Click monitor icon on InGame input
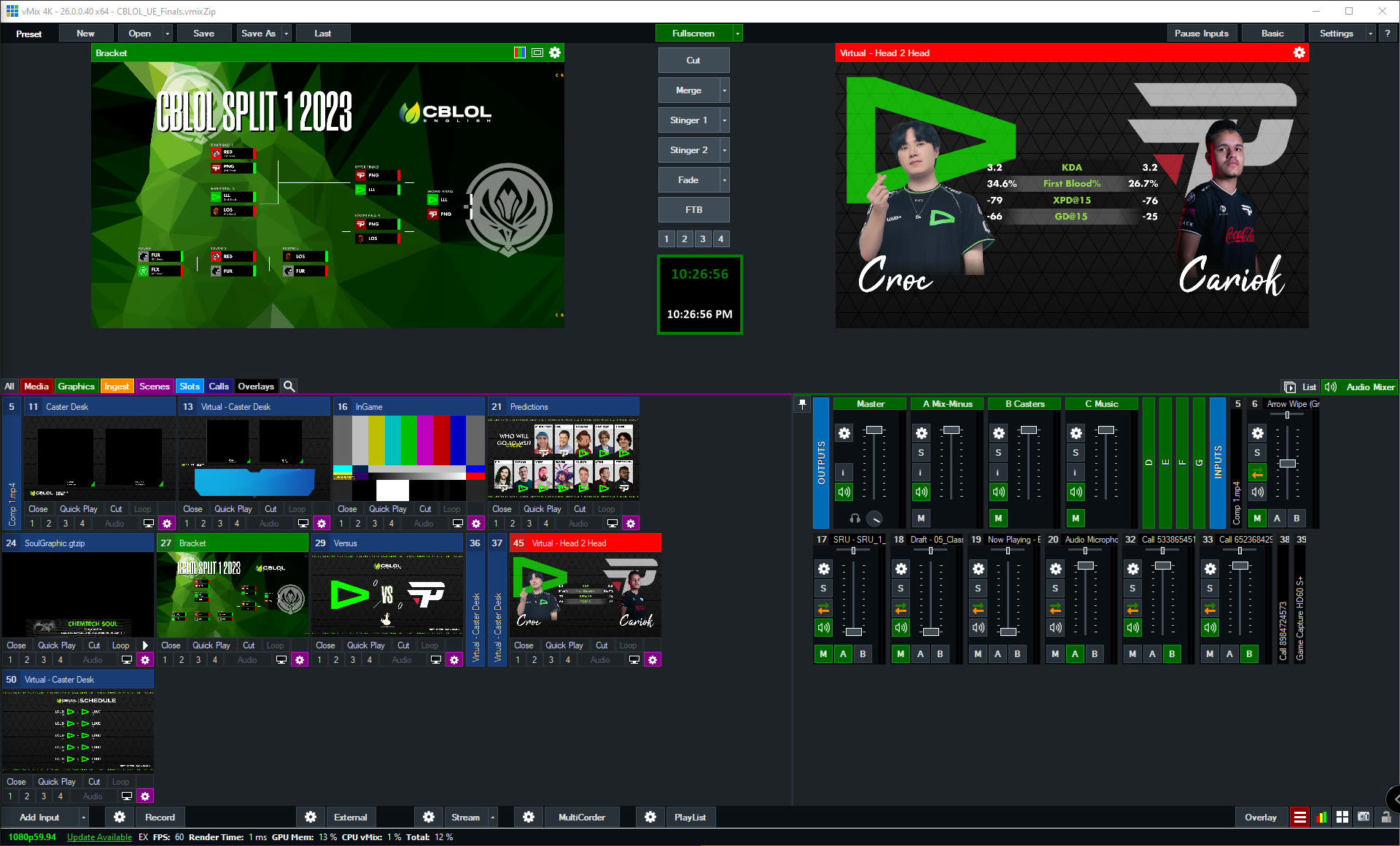 click(x=458, y=524)
